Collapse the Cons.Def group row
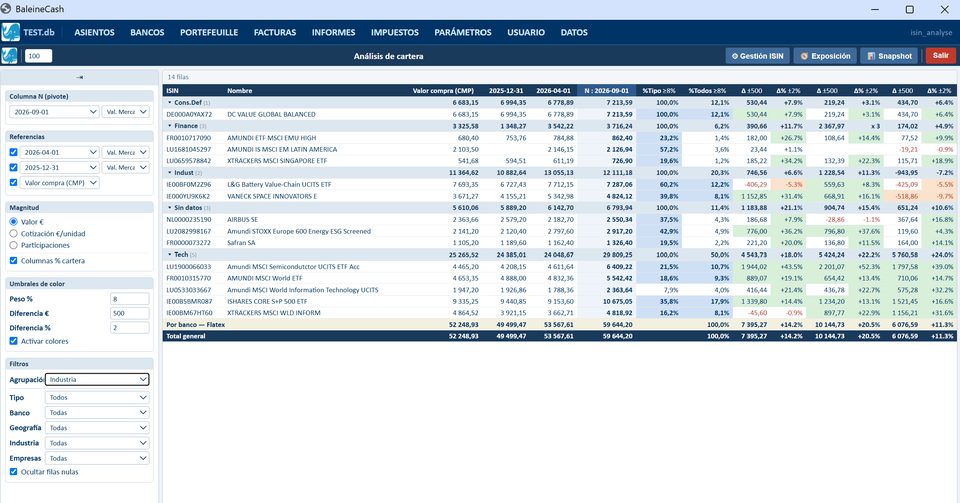Screen dimensions: 960x503 click(x=169, y=103)
